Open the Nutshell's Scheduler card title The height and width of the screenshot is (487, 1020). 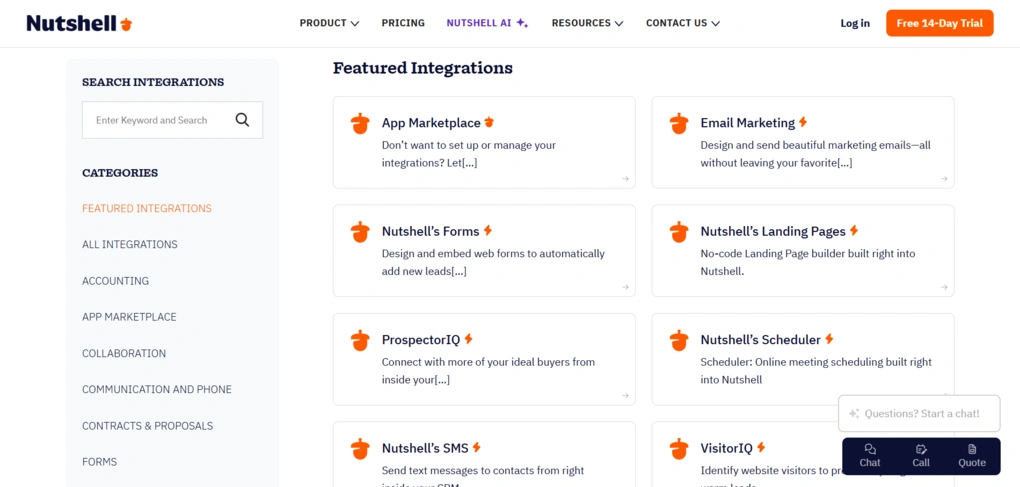(760, 340)
